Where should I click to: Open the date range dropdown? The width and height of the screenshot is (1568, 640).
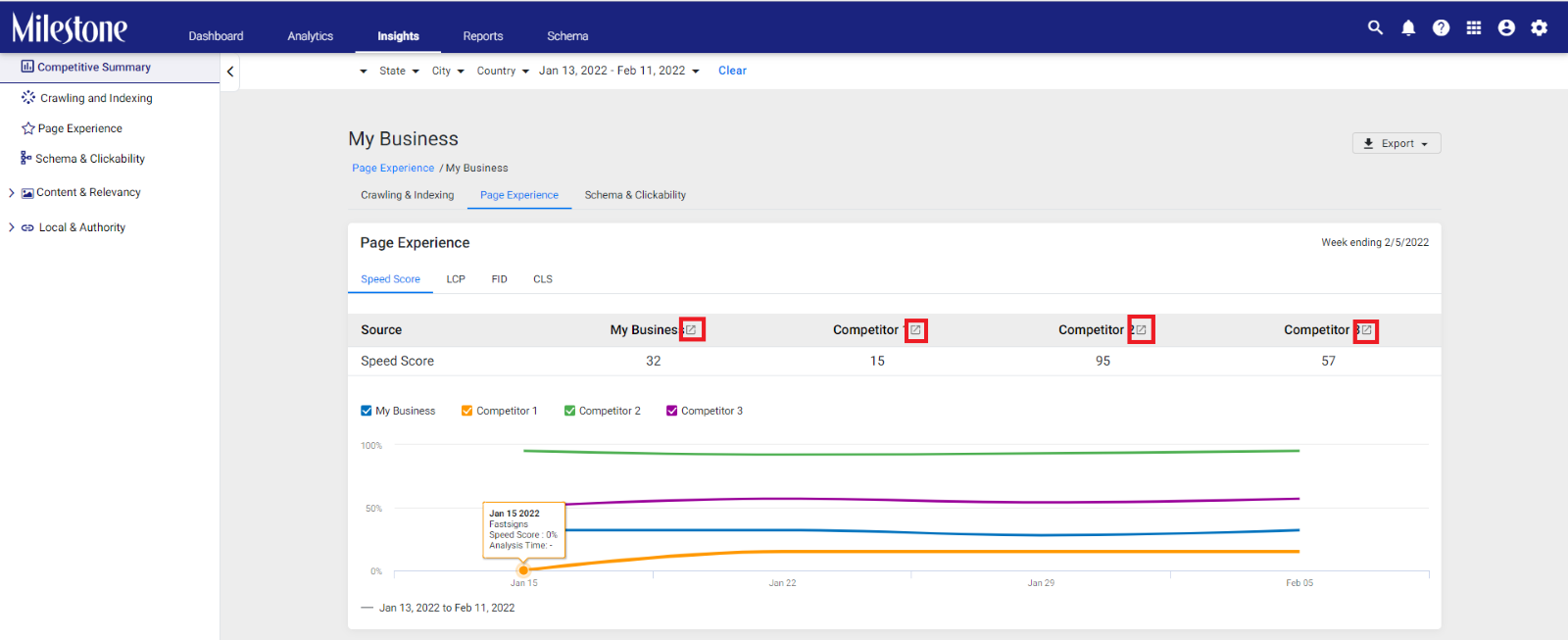point(619,71)
